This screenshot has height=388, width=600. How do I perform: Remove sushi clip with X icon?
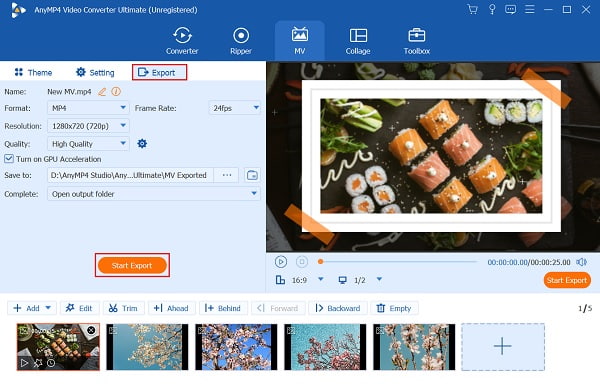[x=91, y=330]
